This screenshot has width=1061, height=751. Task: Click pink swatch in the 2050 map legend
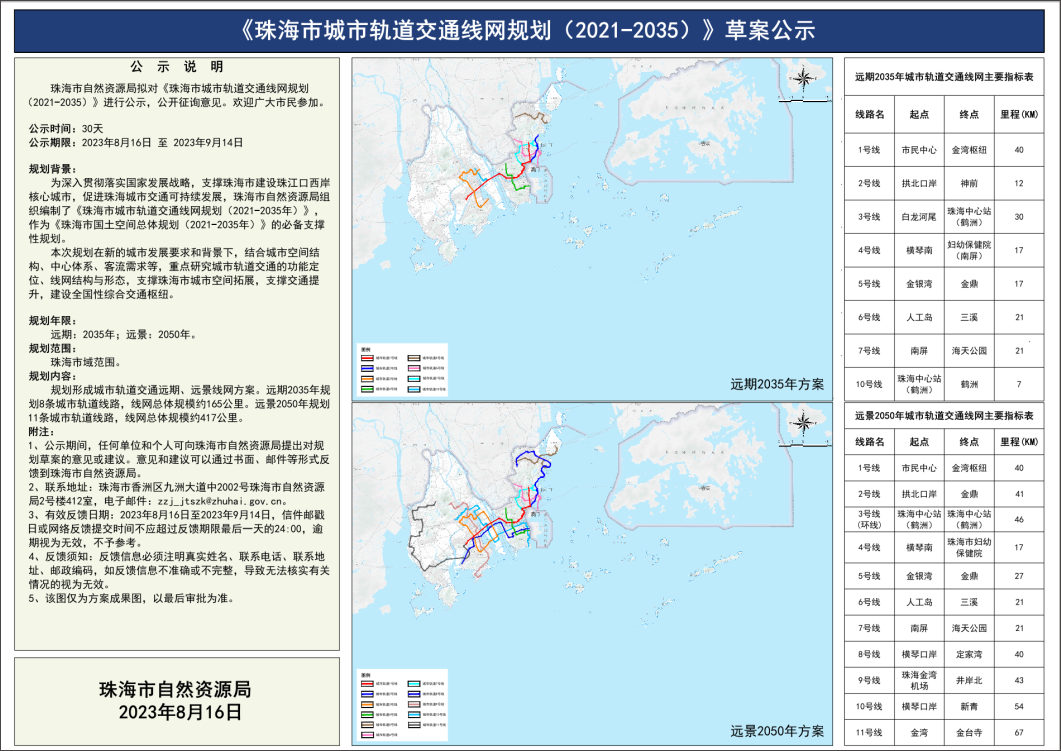pos(367,735)
